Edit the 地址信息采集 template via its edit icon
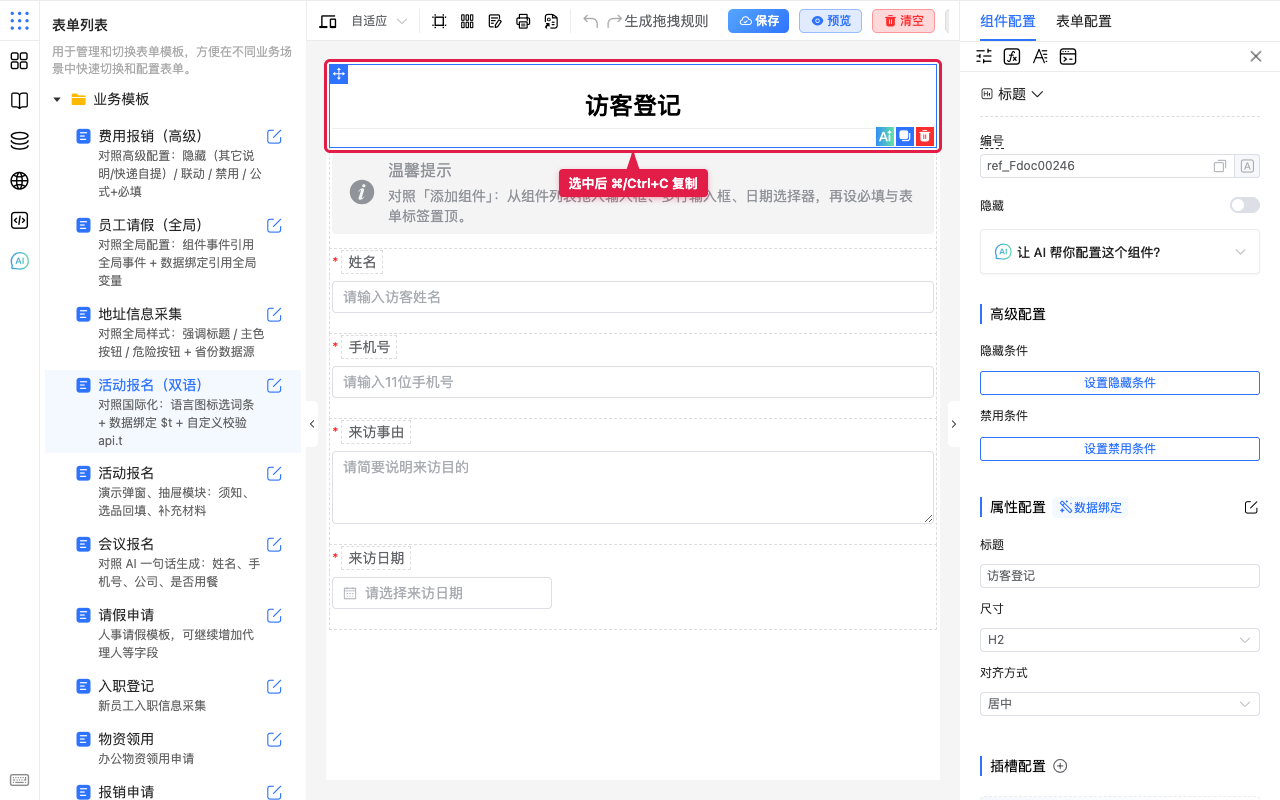 click(274, 315)
